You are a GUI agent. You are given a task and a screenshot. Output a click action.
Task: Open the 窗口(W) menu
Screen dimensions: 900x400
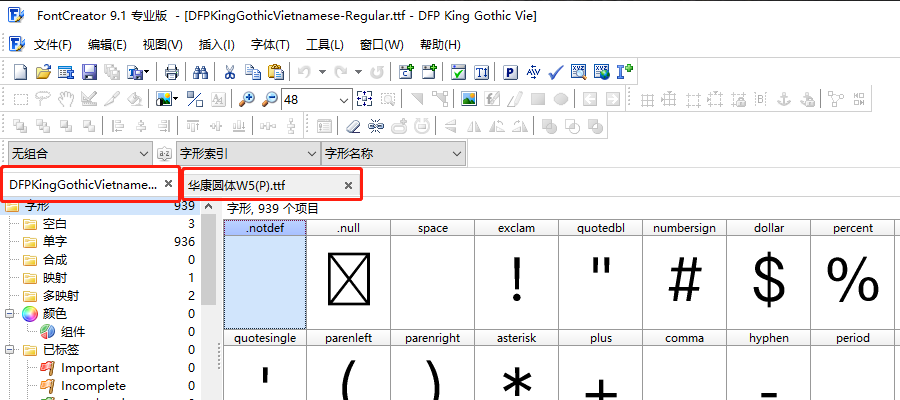pyautogui.click(x=382, y=45)
